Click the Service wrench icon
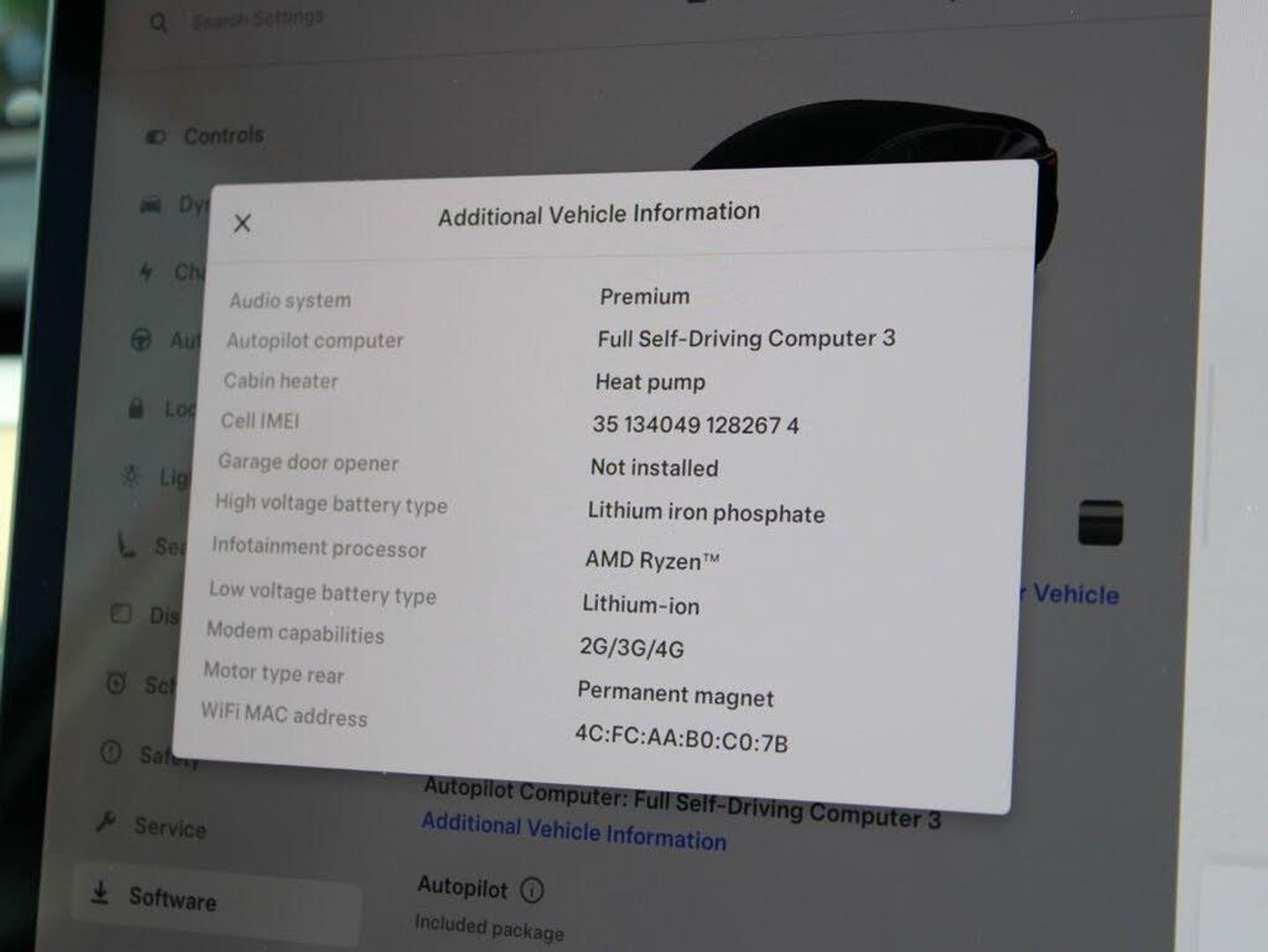The image size is (1268, 952). (x=106, y=822)
